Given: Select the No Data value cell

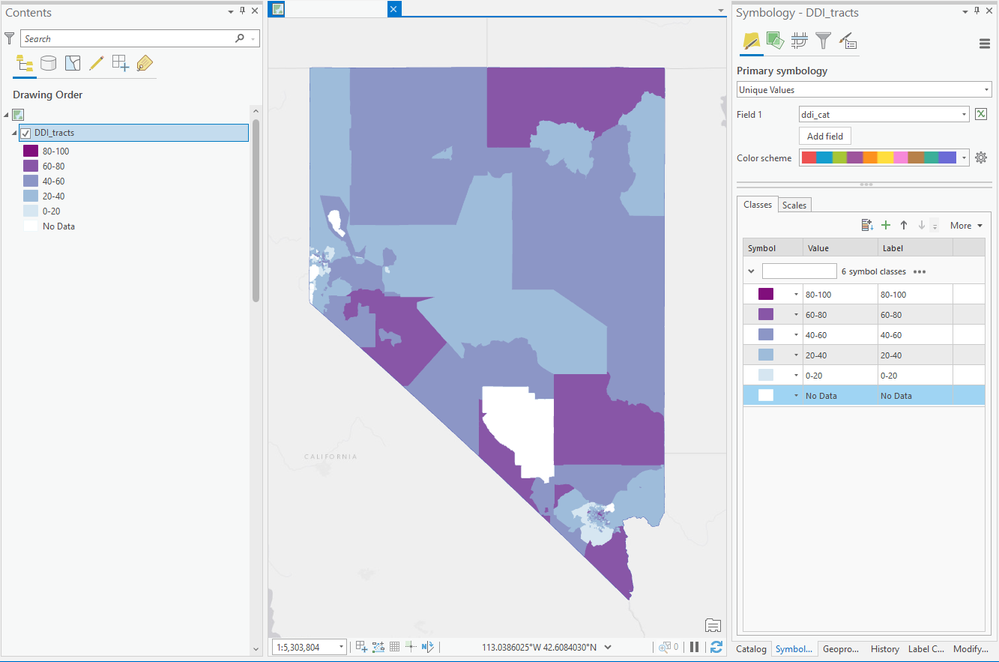Looking at the screenshot, I should pyautogui.click(x=840, y=396).
